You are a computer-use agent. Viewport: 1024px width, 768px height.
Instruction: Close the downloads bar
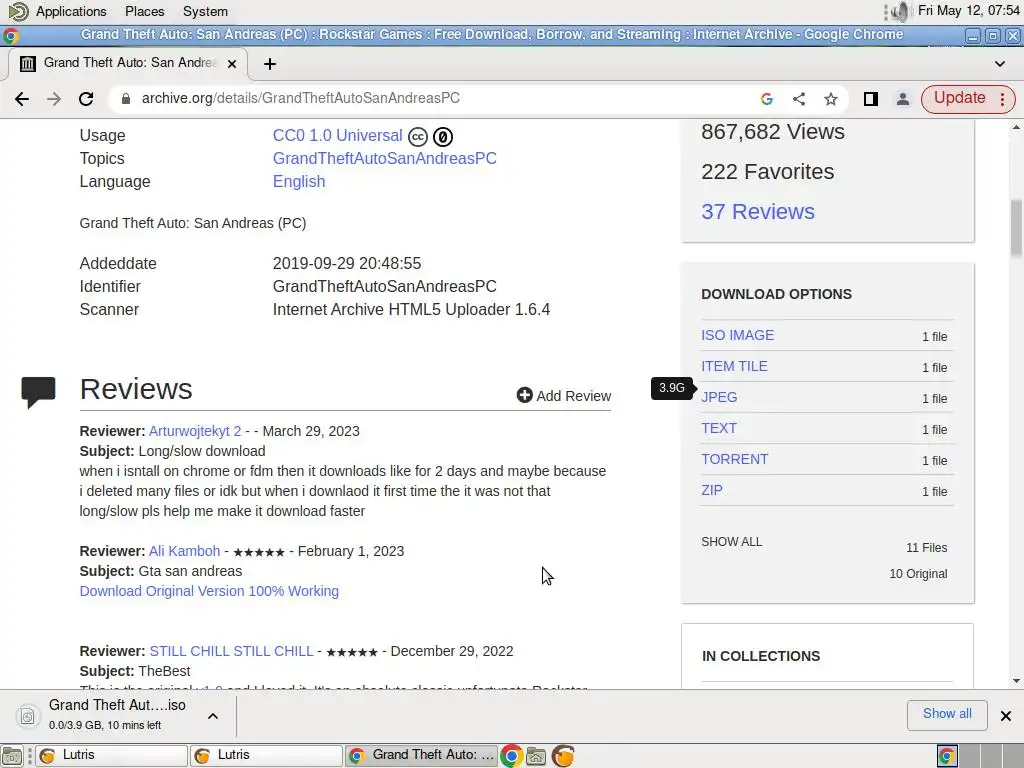pos(1006,716)
